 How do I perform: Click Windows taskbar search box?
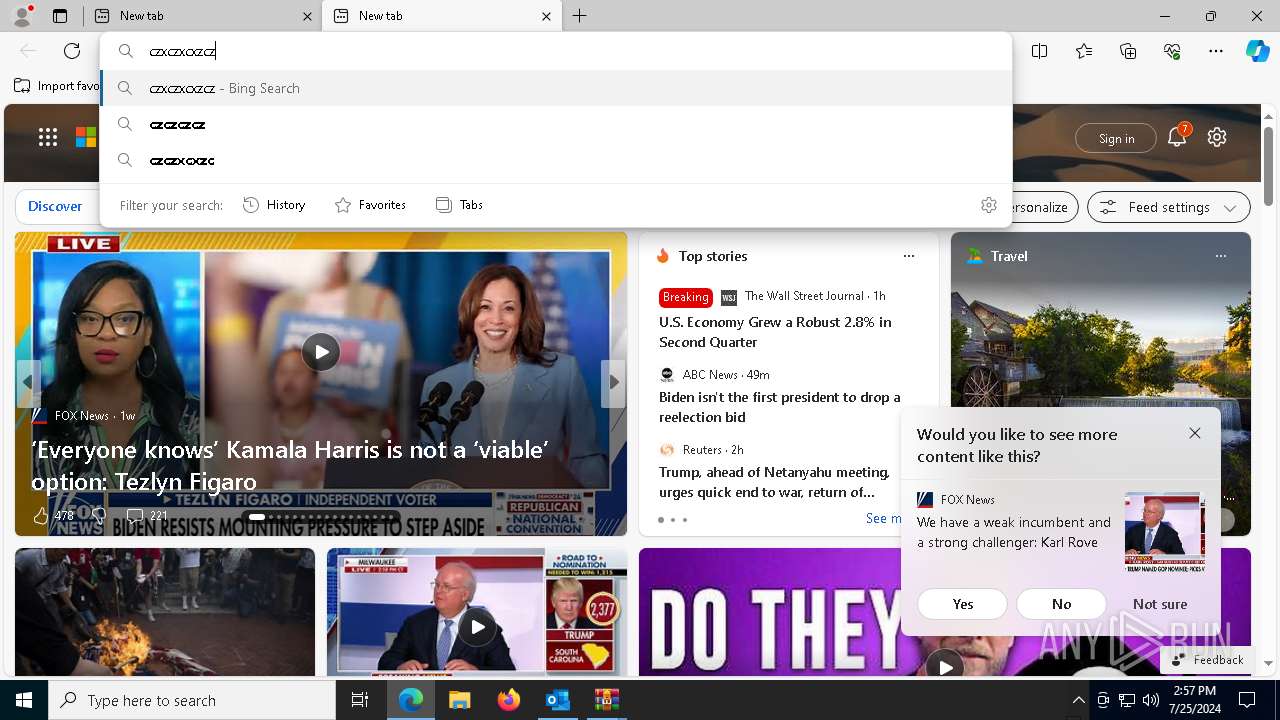[192, 700]
